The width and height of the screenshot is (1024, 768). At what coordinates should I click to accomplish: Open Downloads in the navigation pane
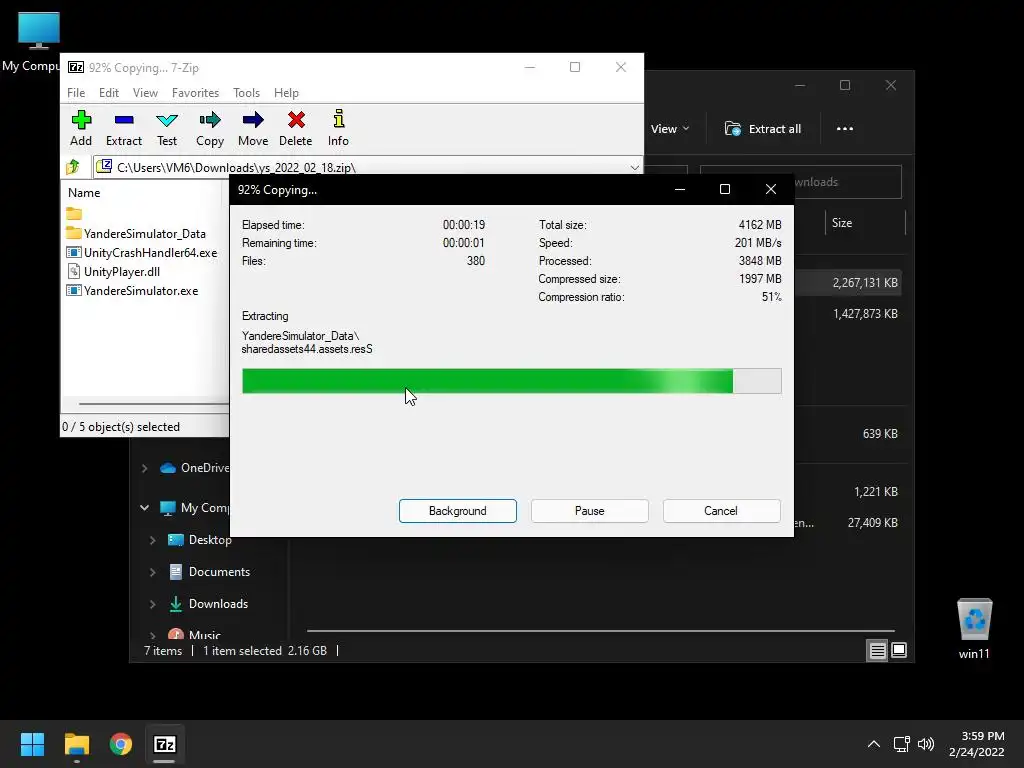208,603
